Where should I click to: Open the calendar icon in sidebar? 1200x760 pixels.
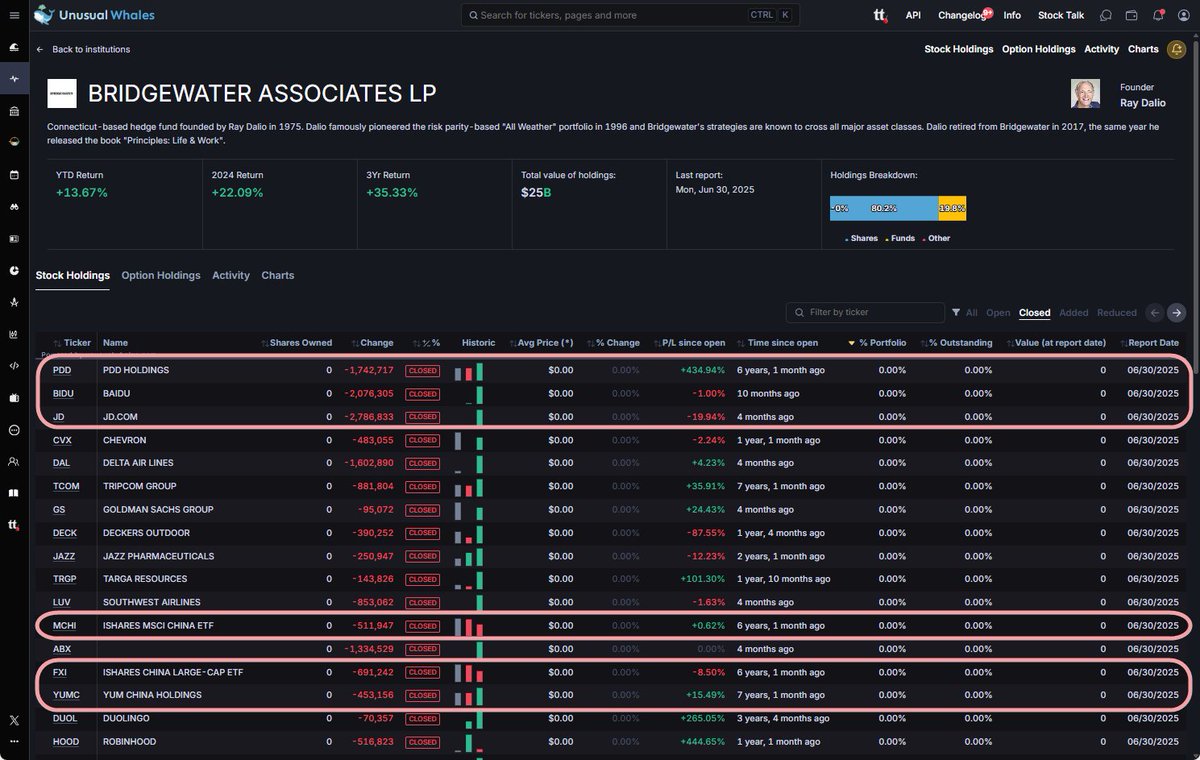(14, 174)
